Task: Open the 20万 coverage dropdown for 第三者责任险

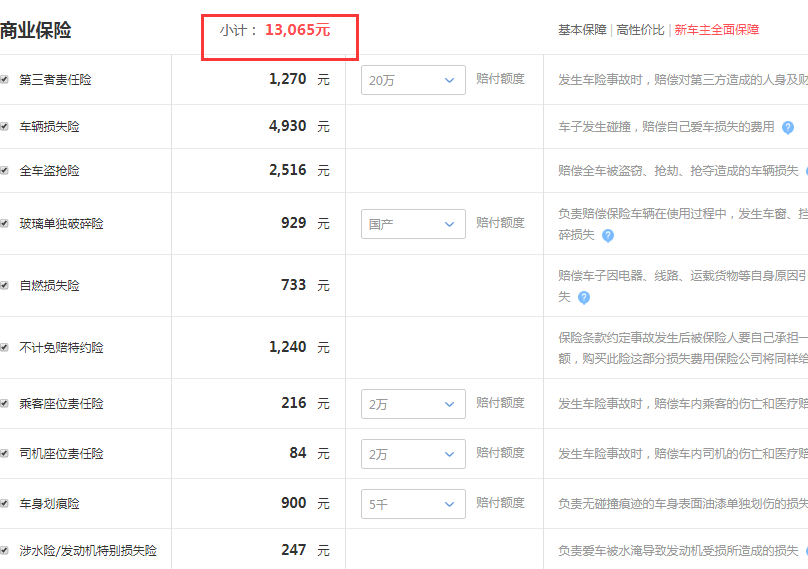Action: (x=413, y=80)
